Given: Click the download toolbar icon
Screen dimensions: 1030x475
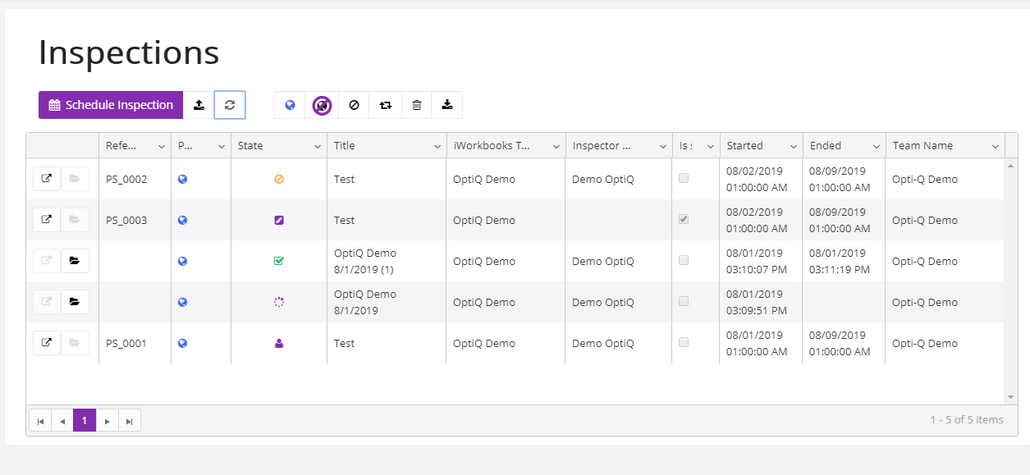Looking at the screenshot, I should point(447,105).
